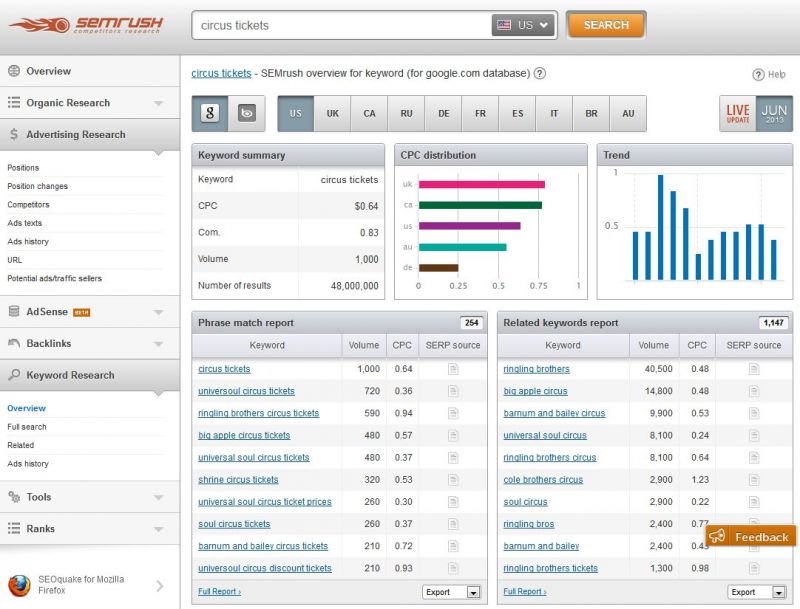Select the Google search engine icon
Image resolution: width=800 pixels, height=609 pixels.
210,113
